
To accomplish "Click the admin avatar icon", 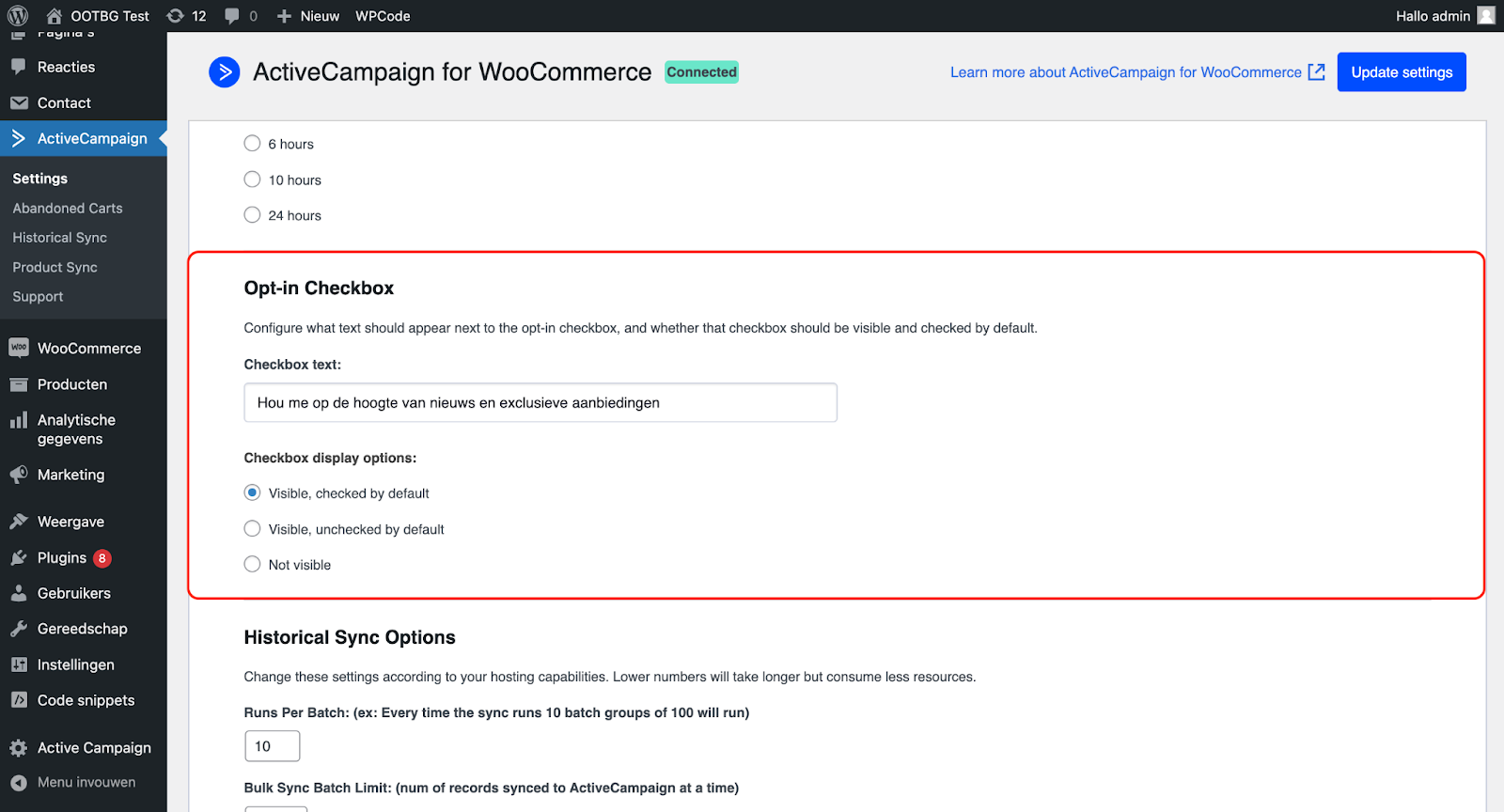I will pos(1486,16).
